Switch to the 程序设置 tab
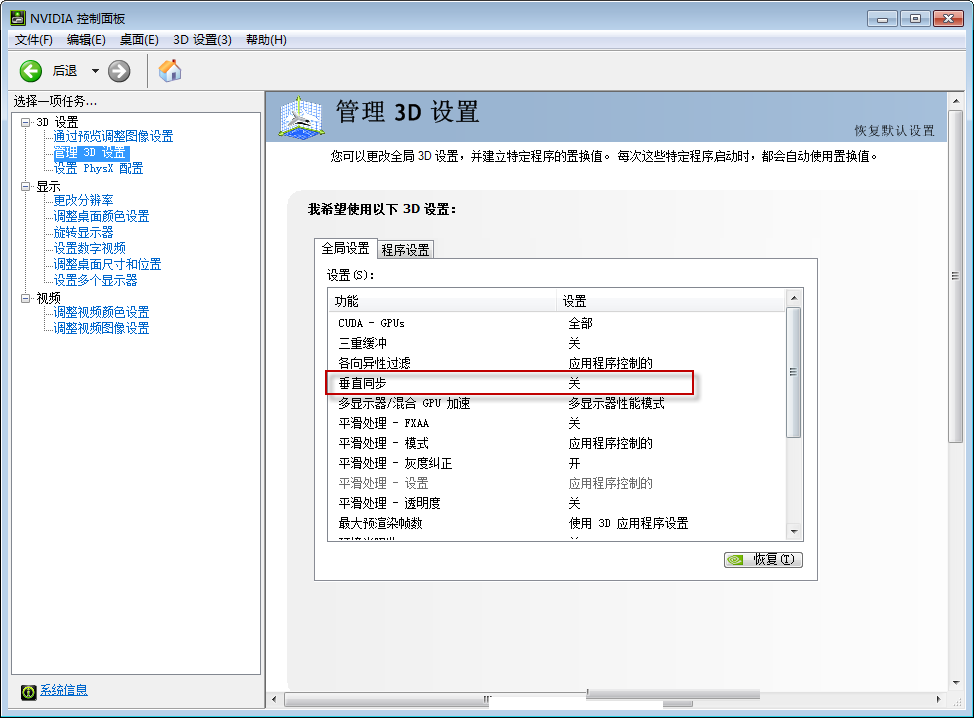974x718 pixels. pos(405,250)
